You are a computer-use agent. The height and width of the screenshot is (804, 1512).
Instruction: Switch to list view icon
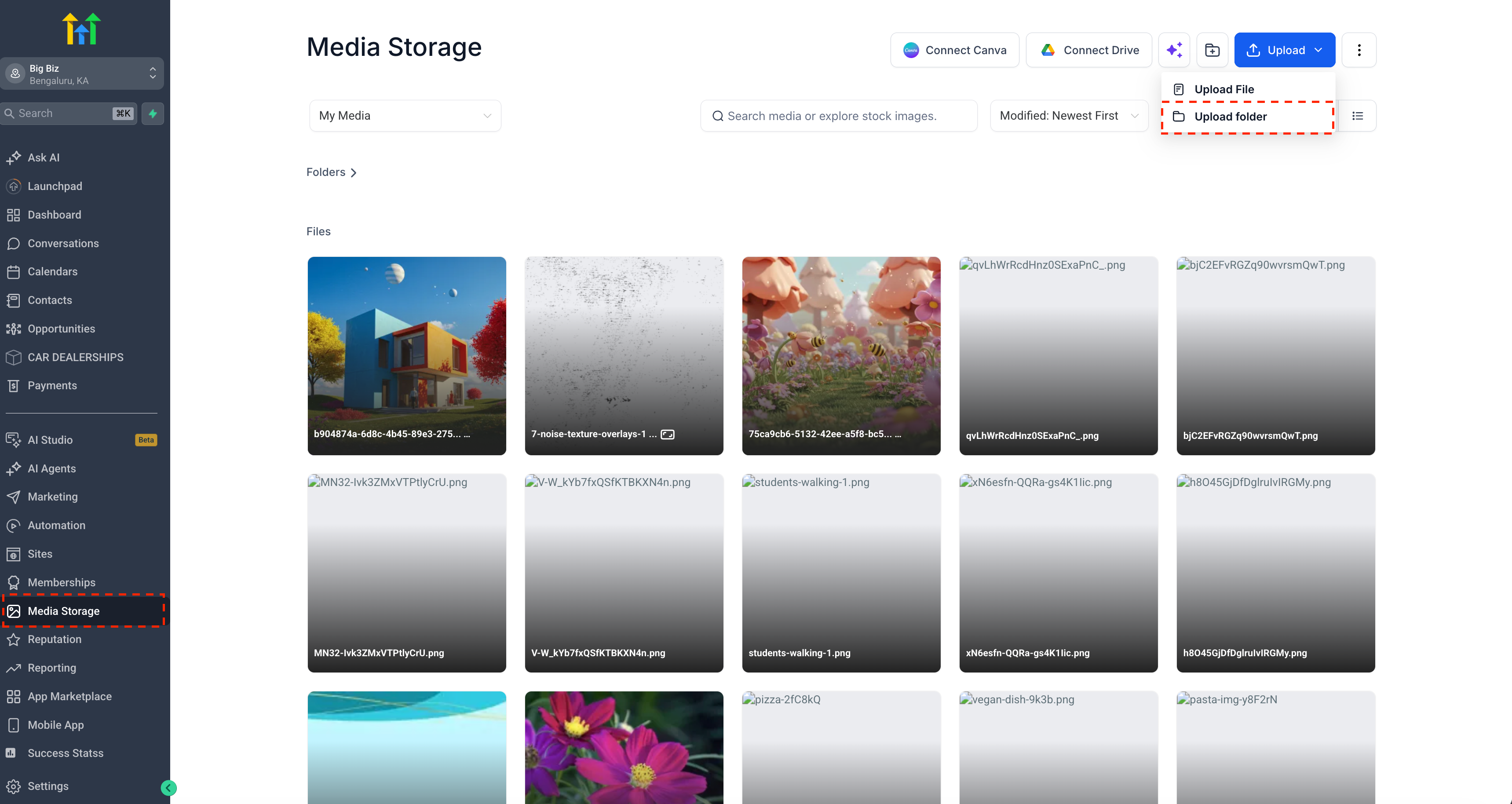[x=1358, y=116]
